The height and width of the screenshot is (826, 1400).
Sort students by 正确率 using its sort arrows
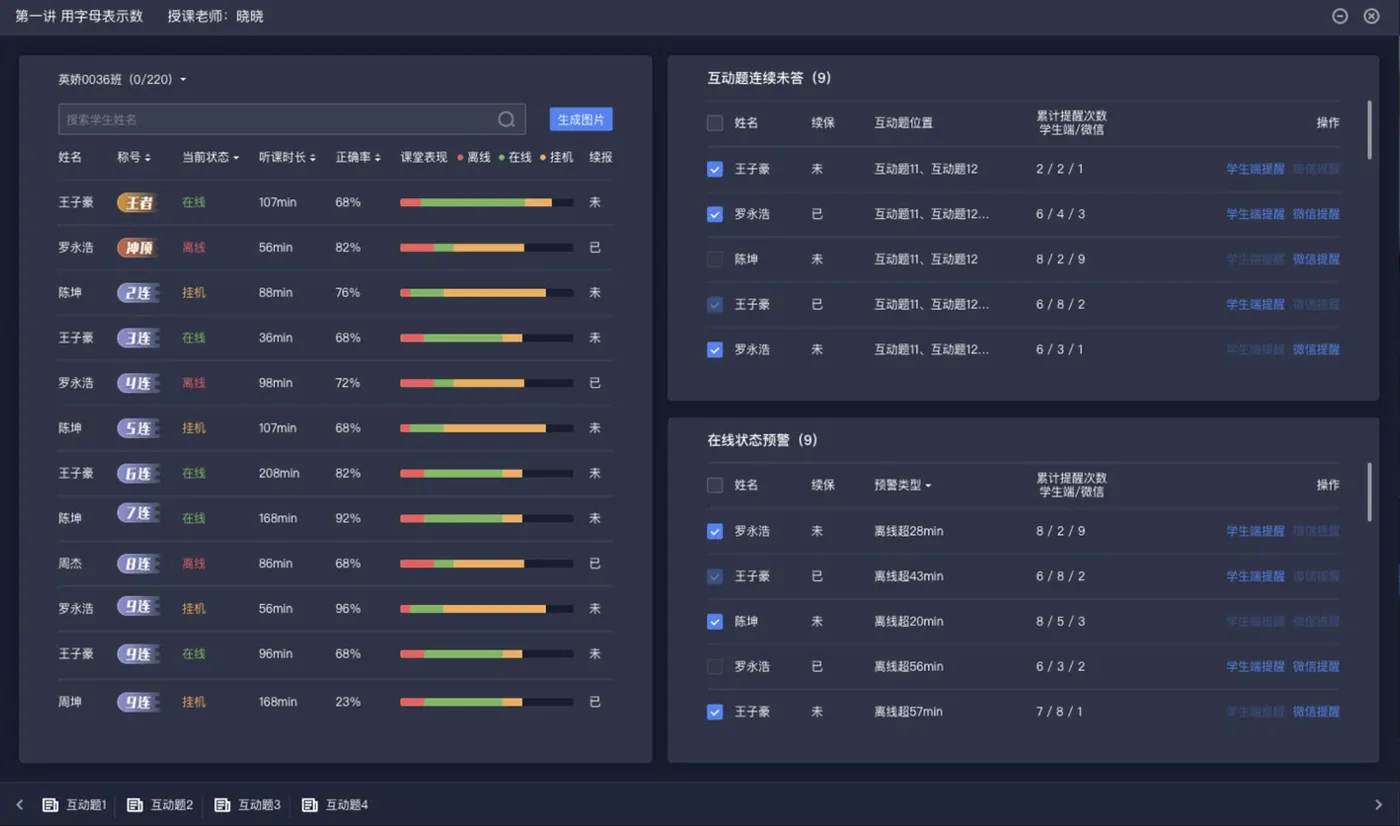tap(378, 158)
